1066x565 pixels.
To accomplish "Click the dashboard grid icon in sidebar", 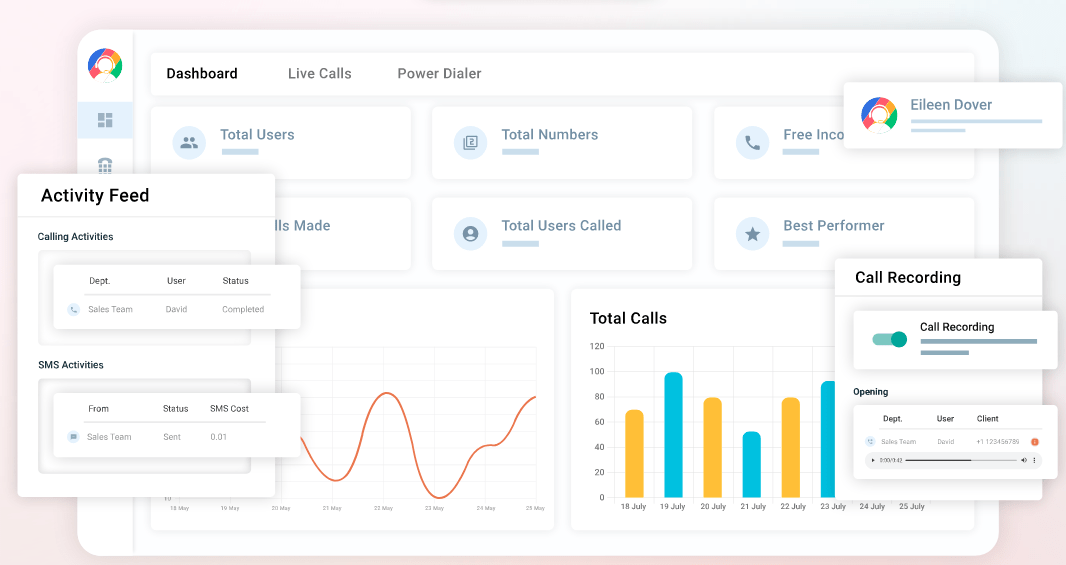I will tap(105, 121).
